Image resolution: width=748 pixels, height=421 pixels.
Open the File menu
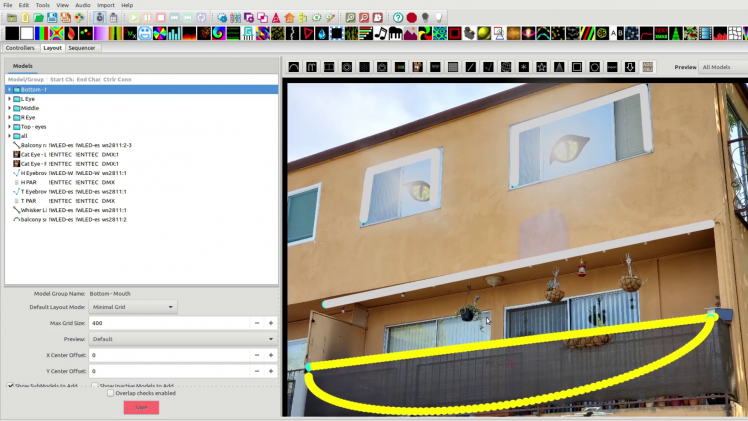(x=8, y=5)
